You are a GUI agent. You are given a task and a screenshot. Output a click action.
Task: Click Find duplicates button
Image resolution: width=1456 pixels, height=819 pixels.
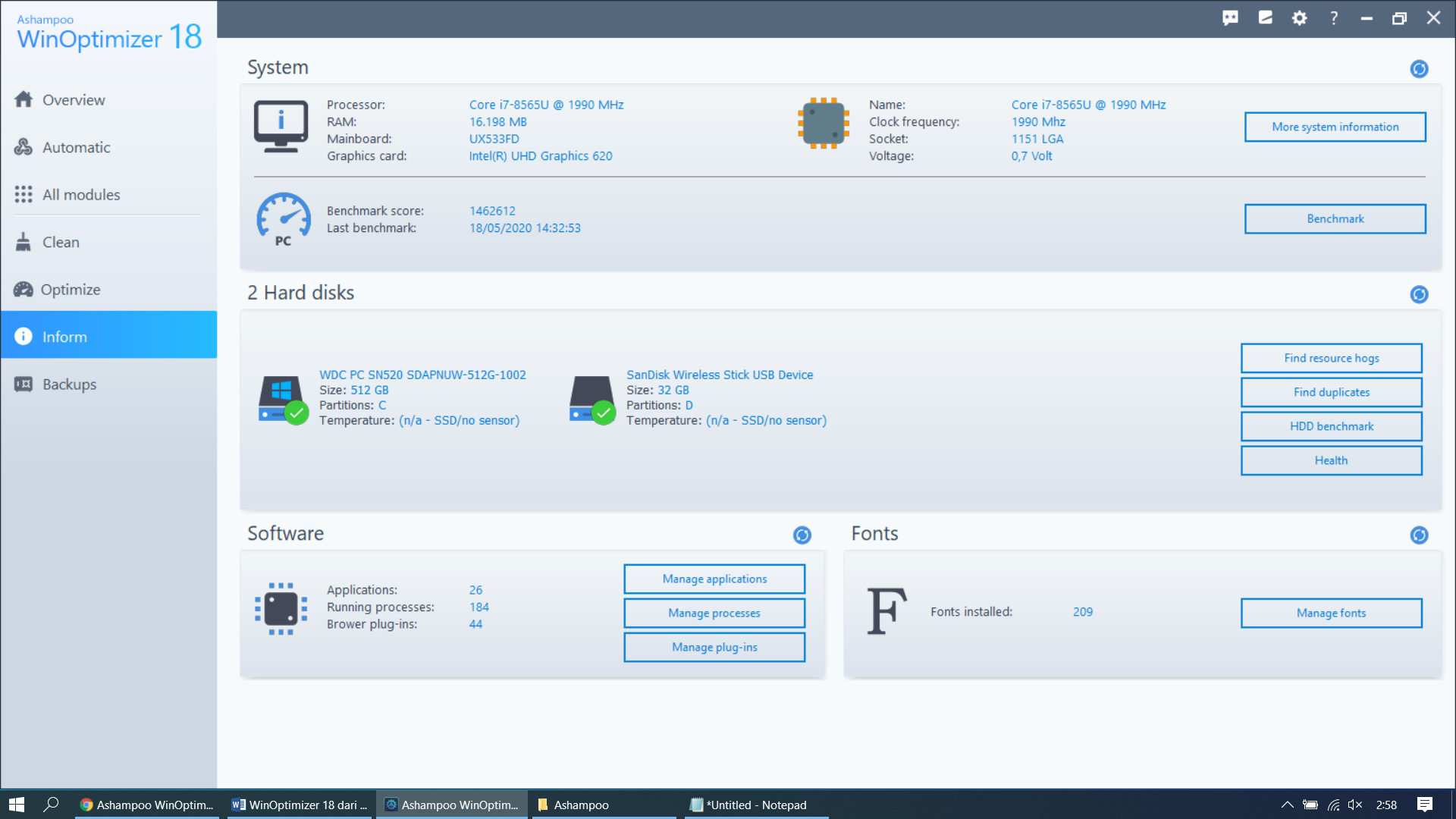[x=1331, y=392]
